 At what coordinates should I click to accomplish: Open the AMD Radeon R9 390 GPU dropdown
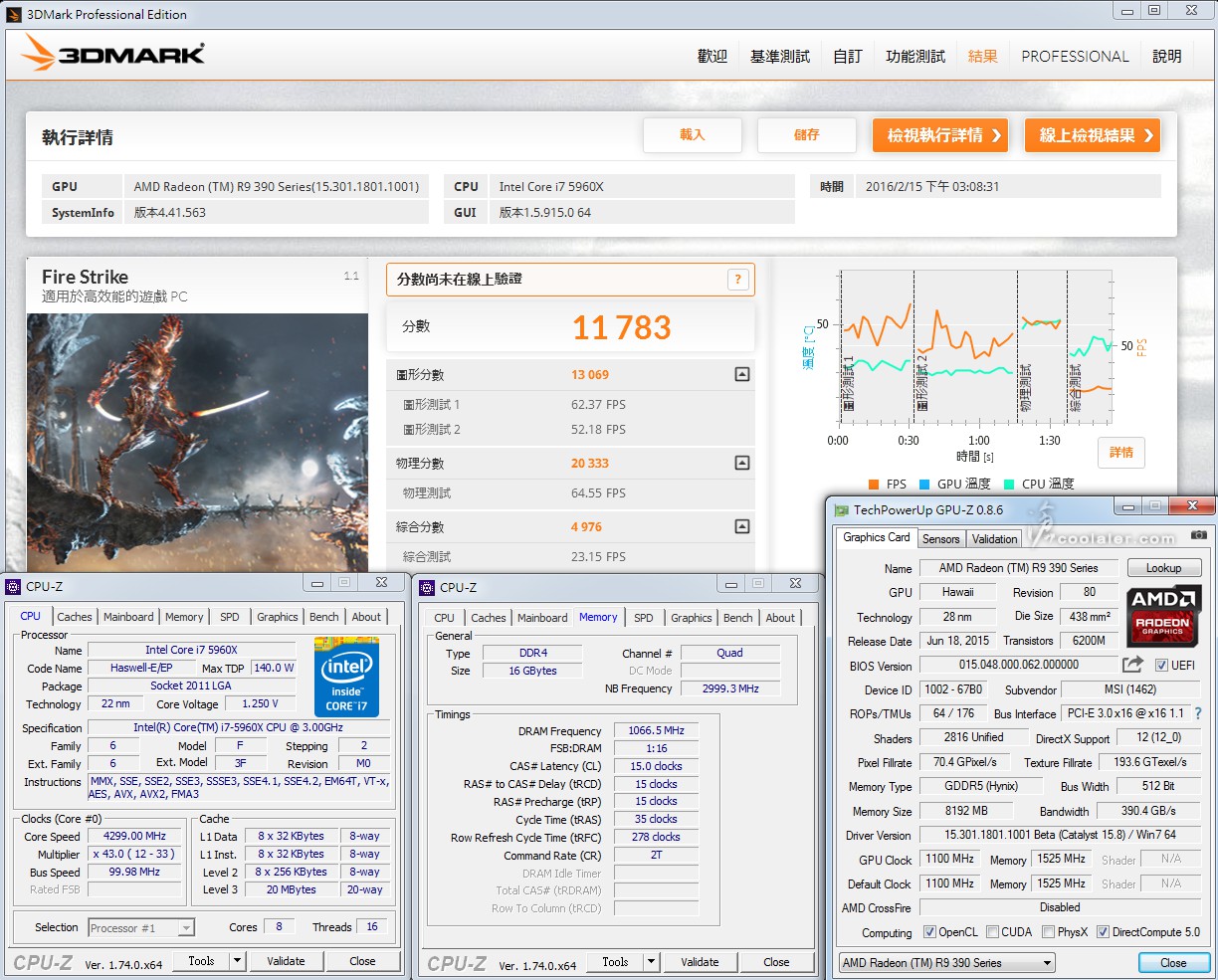click(x=945, y=962)
